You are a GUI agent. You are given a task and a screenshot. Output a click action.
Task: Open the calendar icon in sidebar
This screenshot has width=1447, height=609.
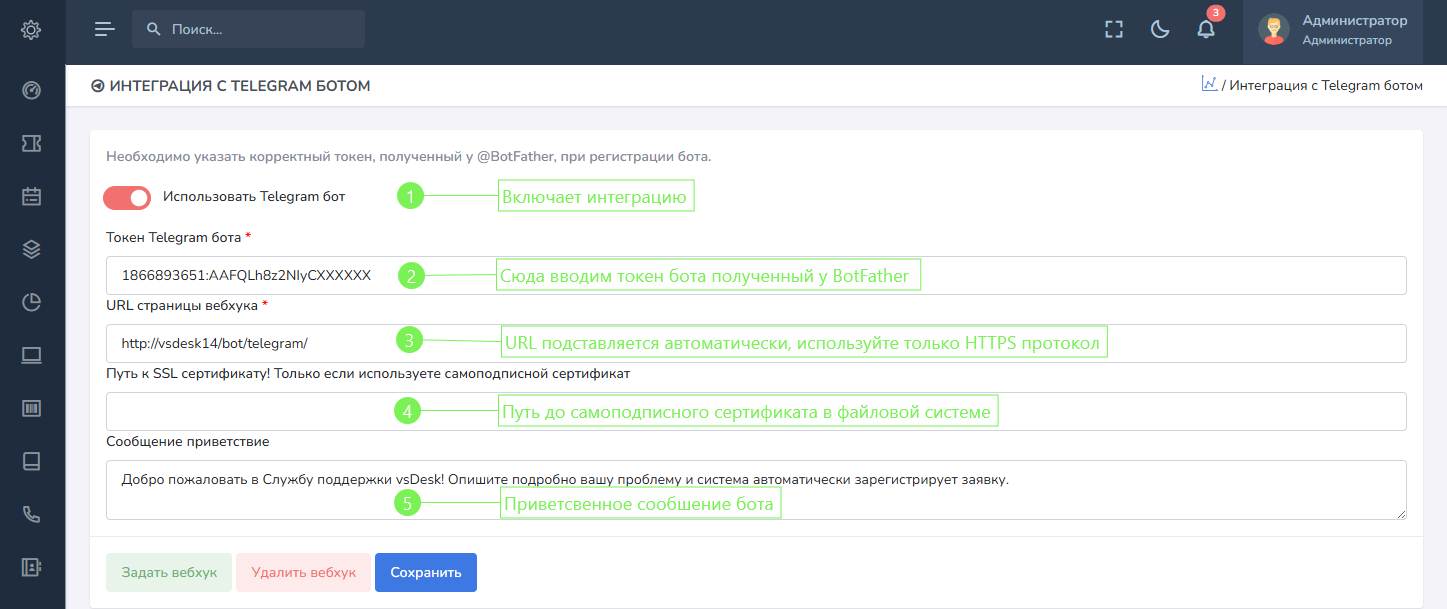click(x=31, y=197)
